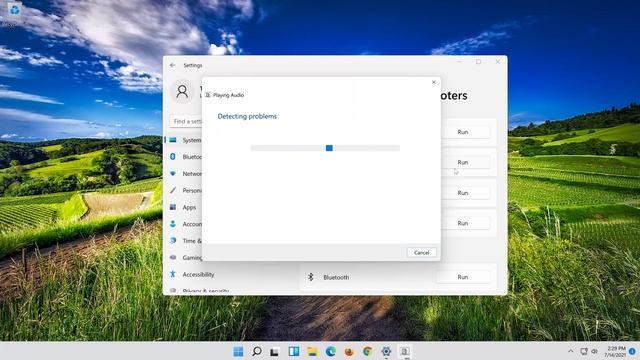Click the Bluetooth troubleshooter label
This screenshot has width=640, height=360.
pyautogui.click(x=336, y=277)
